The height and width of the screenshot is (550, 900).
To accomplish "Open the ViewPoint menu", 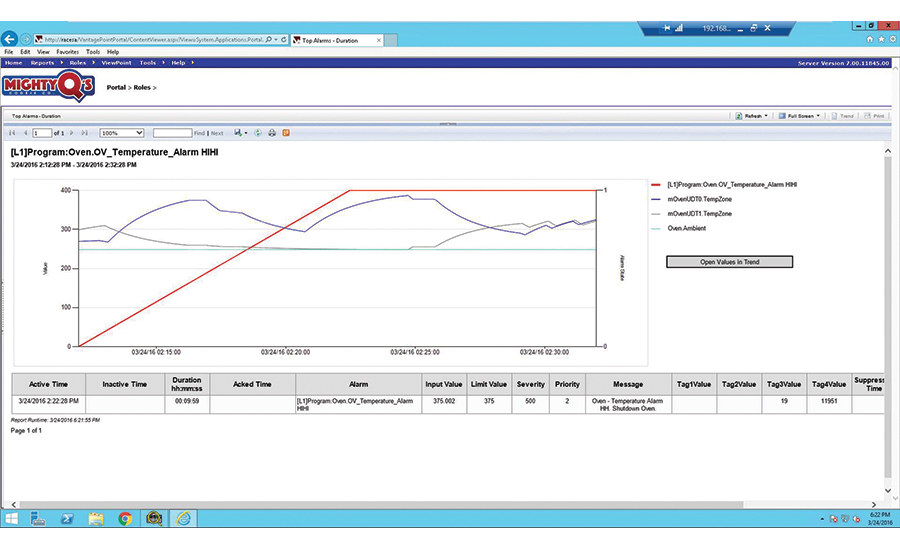I will coord(117,62).
